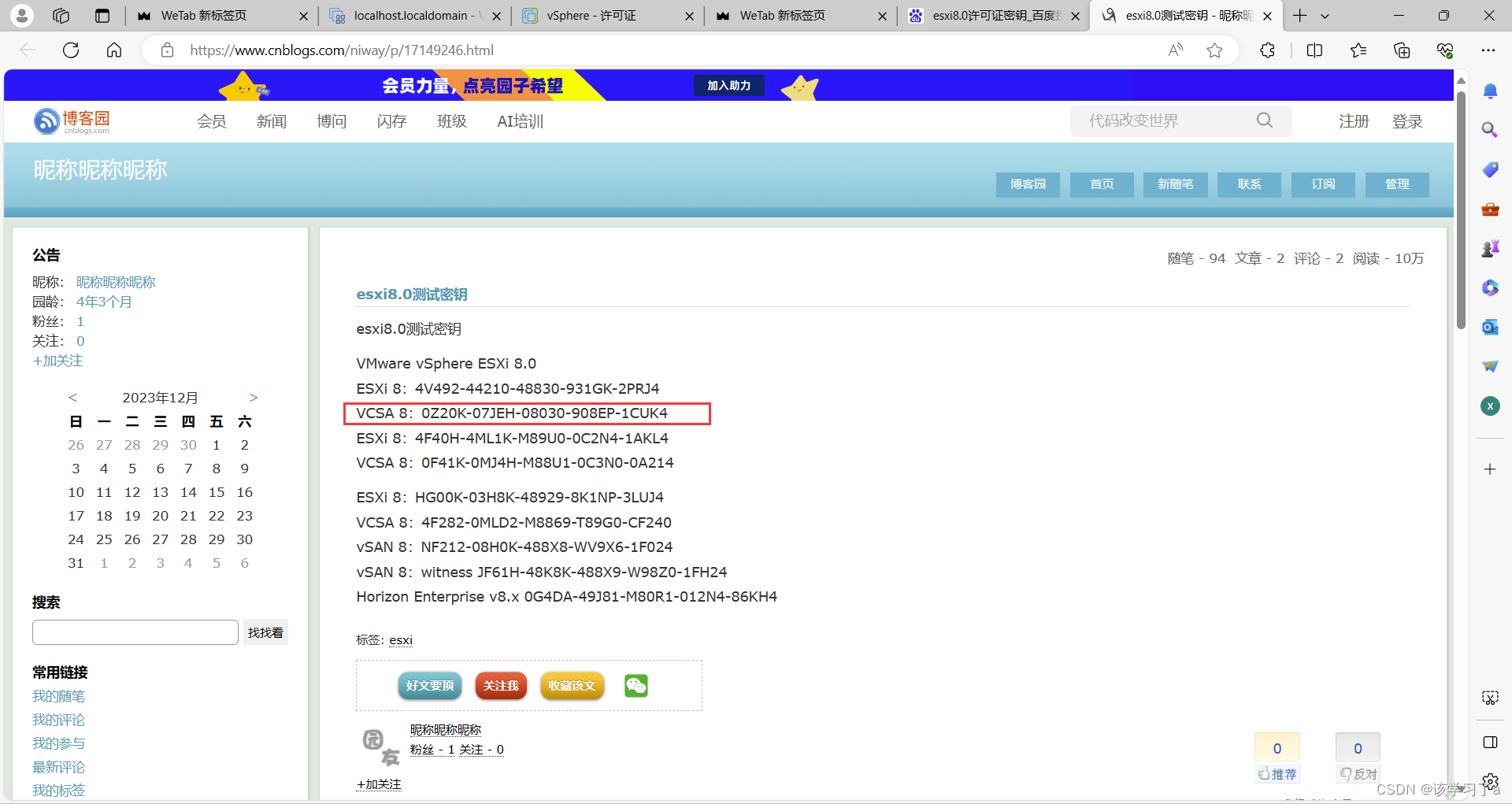Click 登录 to log in

(x=1407, y=121)
